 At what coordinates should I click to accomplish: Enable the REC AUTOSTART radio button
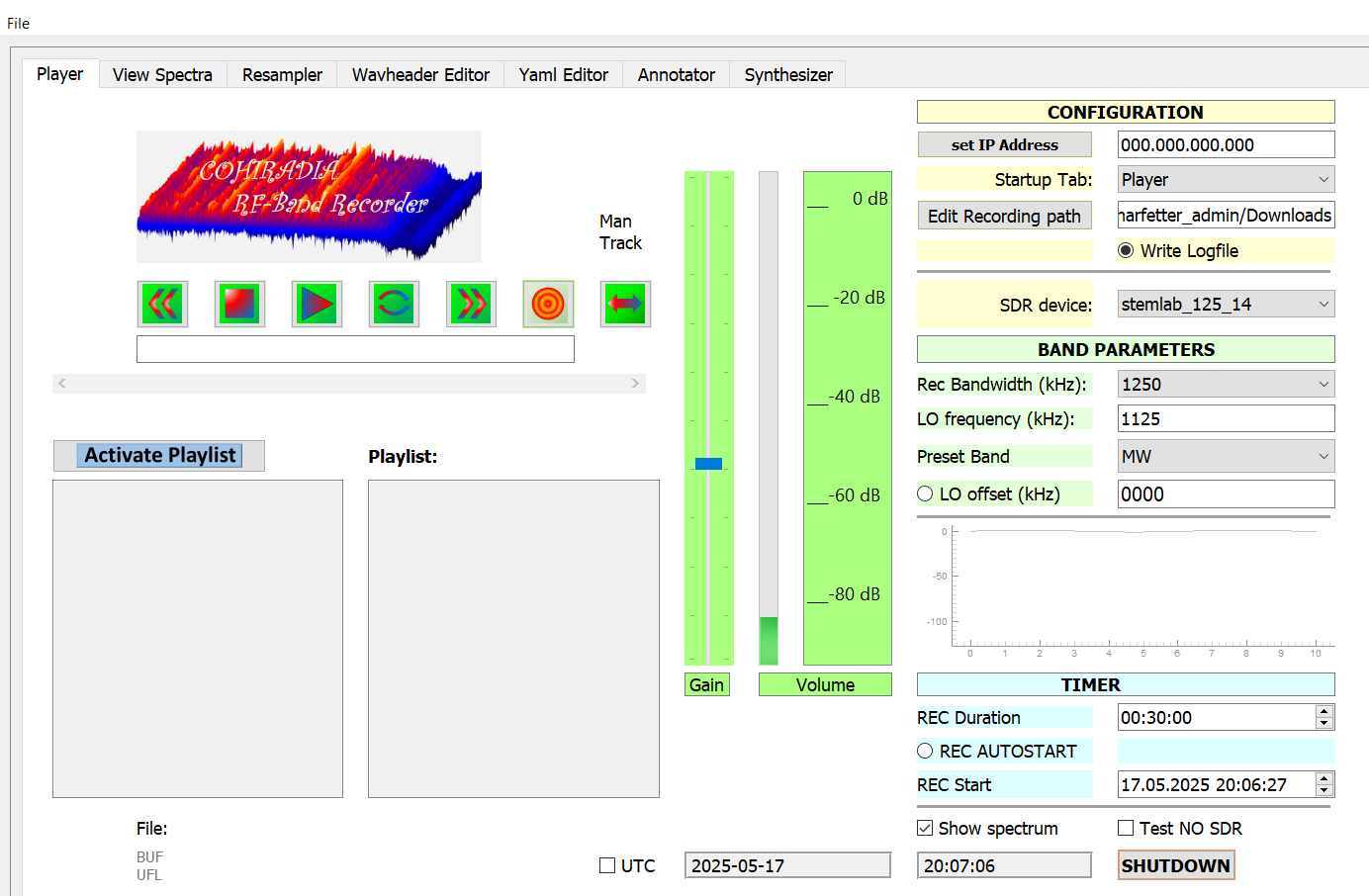pyautogui.click(x=925, y=751)
